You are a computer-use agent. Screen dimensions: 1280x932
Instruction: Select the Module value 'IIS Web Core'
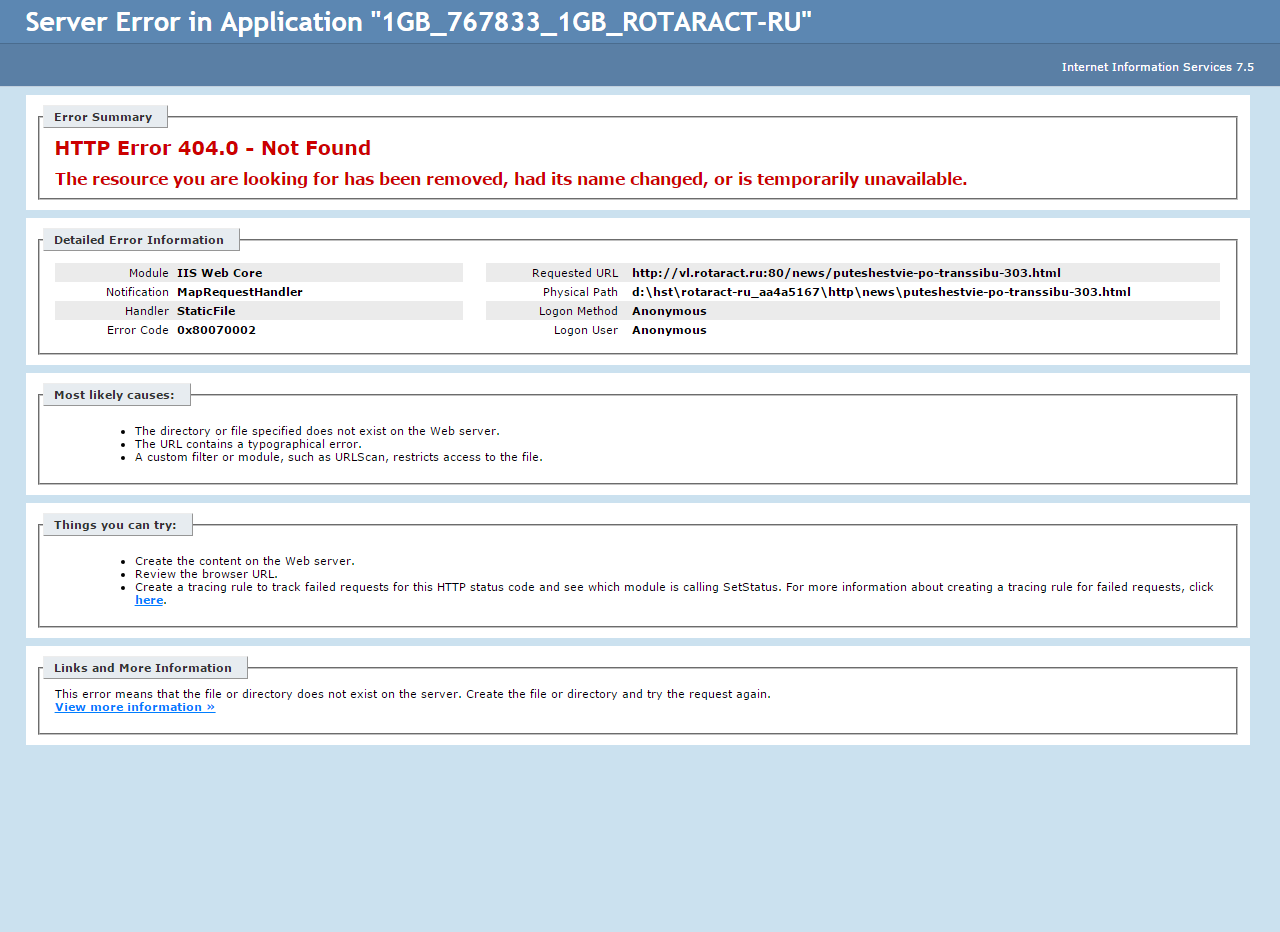click(220, 273)
